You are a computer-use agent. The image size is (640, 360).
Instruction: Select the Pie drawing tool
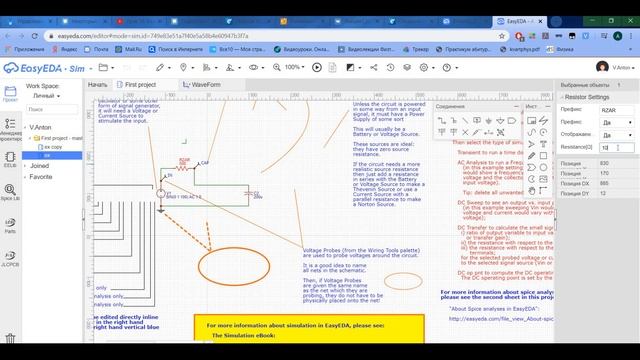(531, 179)
